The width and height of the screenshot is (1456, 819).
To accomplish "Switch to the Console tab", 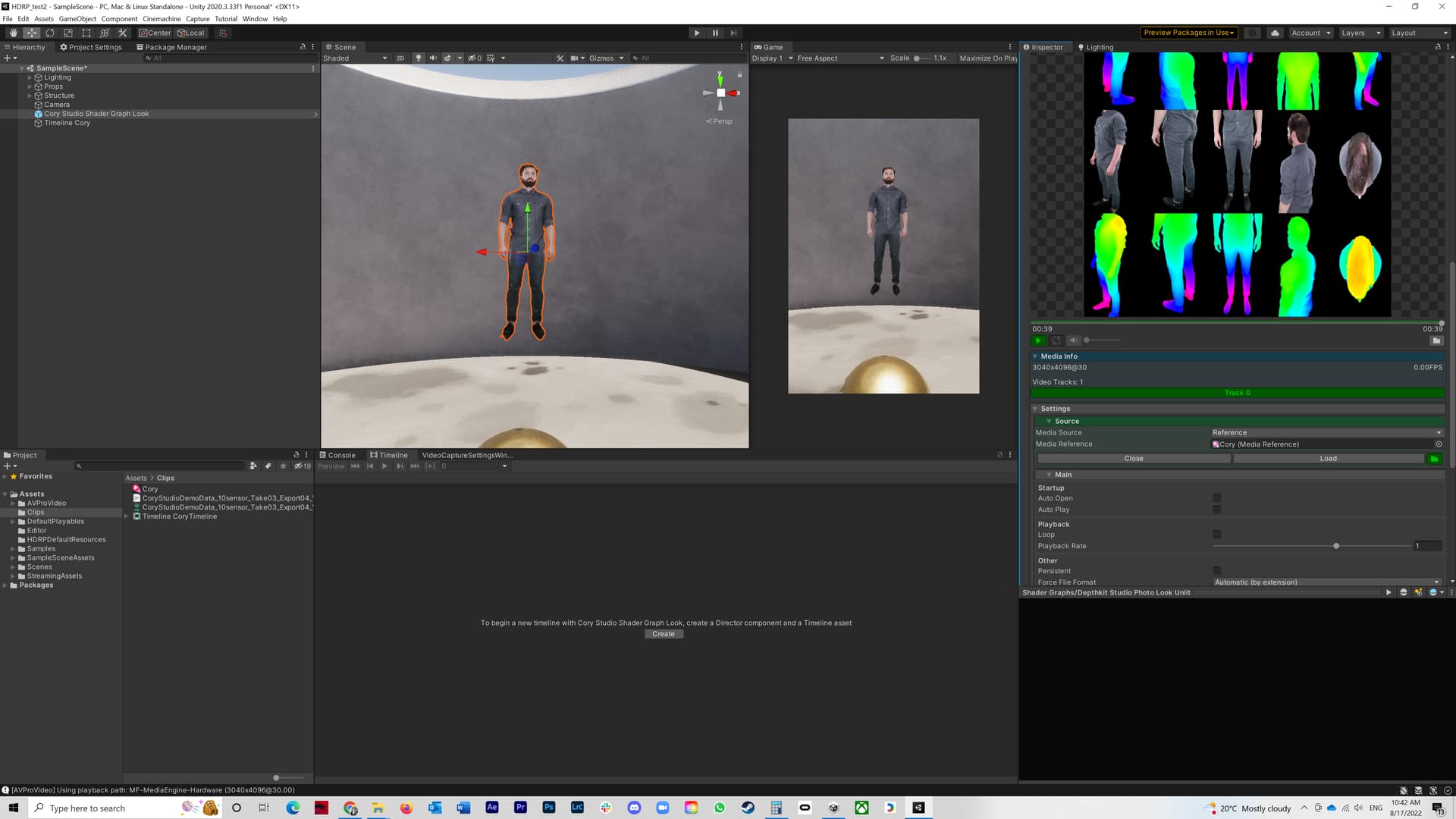I will (x=337, y=455).
